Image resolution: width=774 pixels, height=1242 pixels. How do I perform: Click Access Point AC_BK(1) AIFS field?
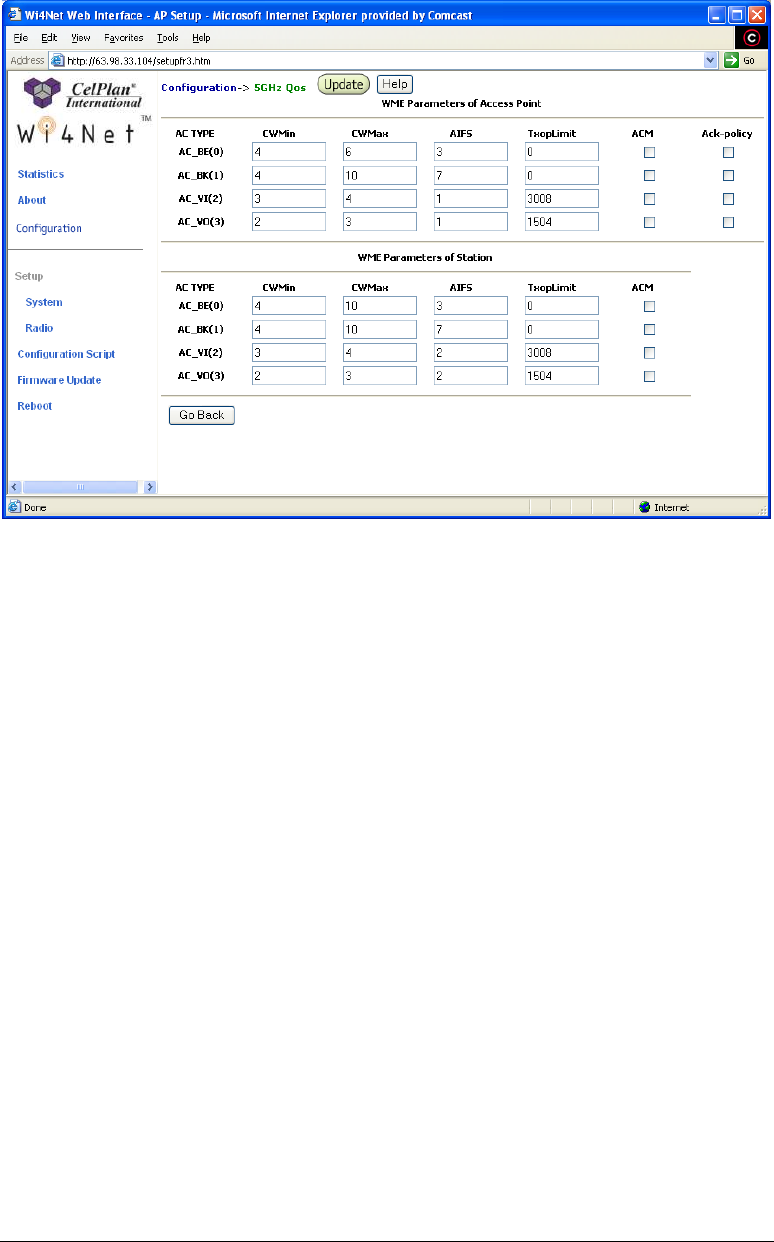click(471, 175)
